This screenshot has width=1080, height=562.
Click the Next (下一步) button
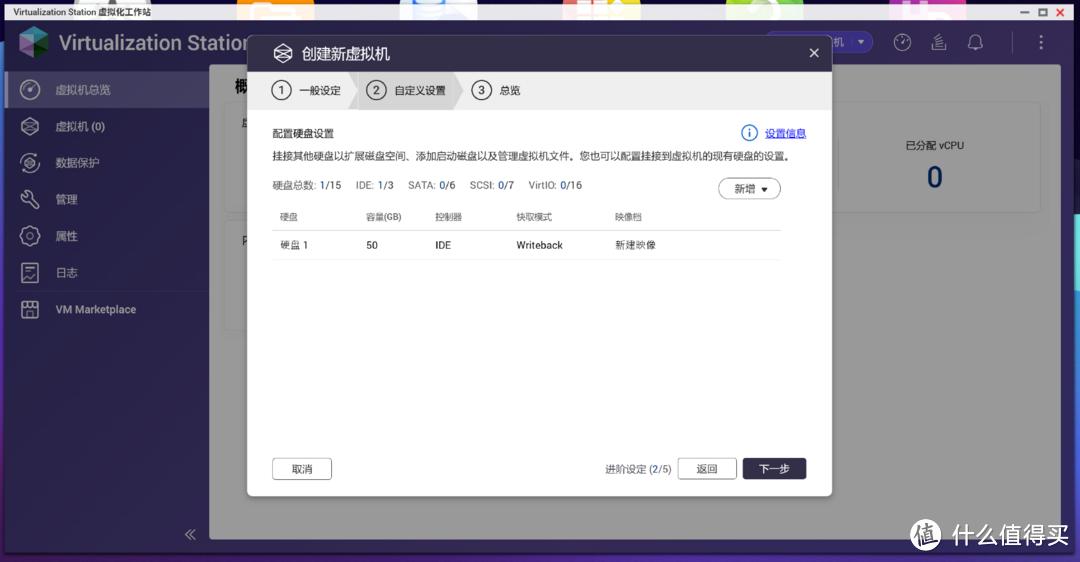774,469
